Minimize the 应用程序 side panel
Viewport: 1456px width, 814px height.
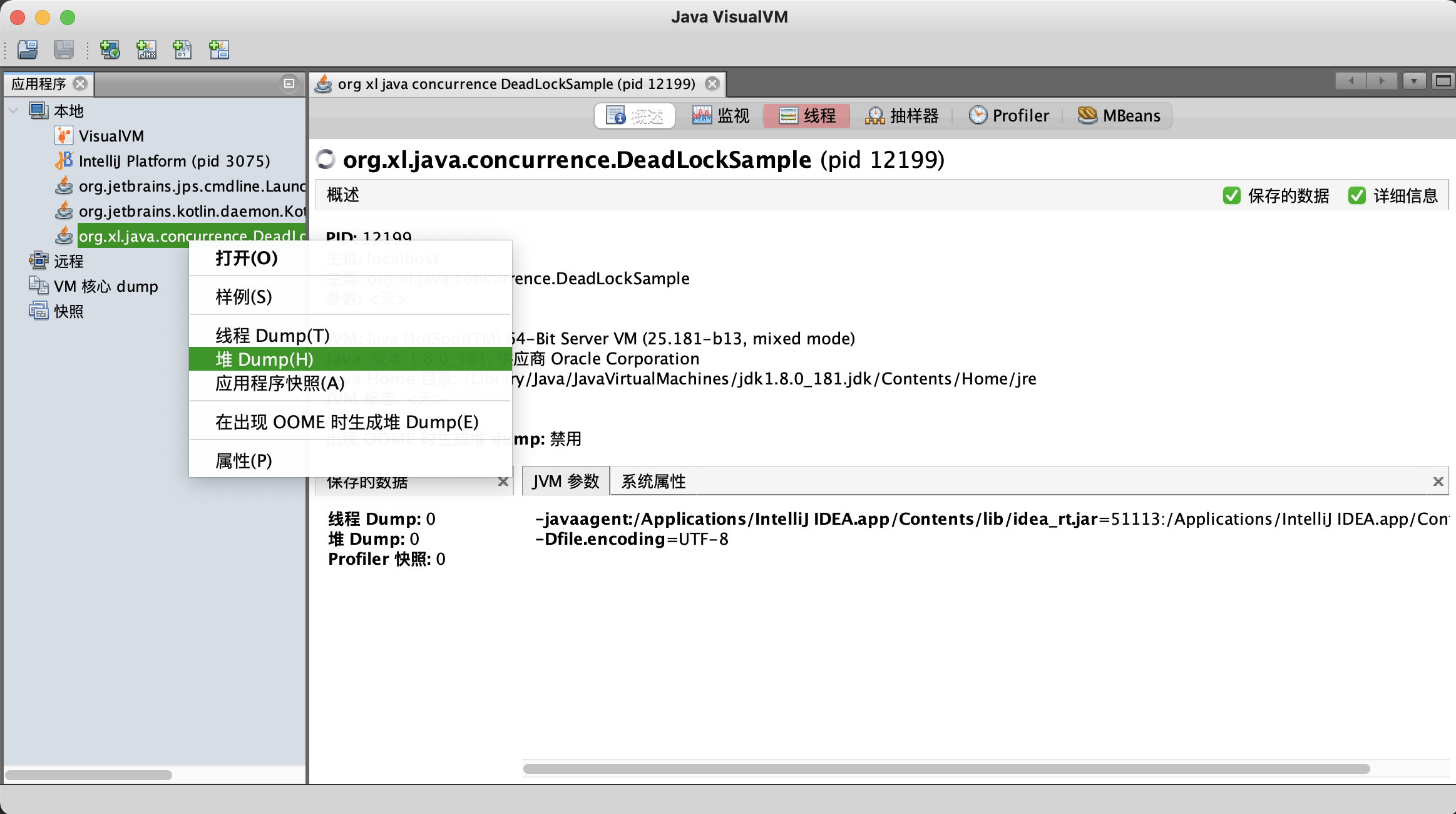click(289, 83)
